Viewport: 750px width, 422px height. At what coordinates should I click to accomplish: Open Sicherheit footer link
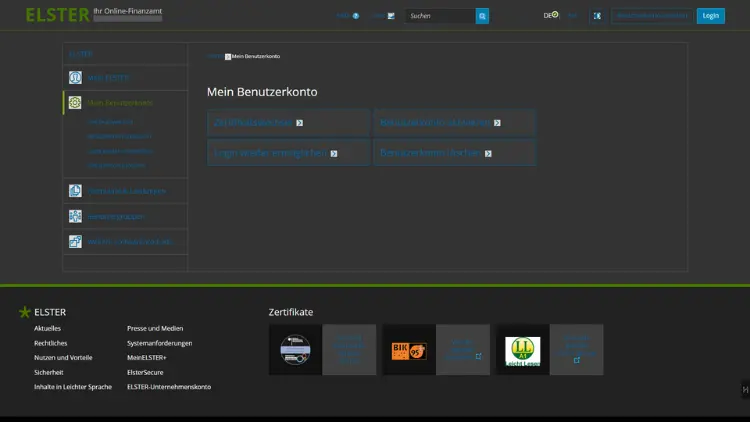click(48, 372)
